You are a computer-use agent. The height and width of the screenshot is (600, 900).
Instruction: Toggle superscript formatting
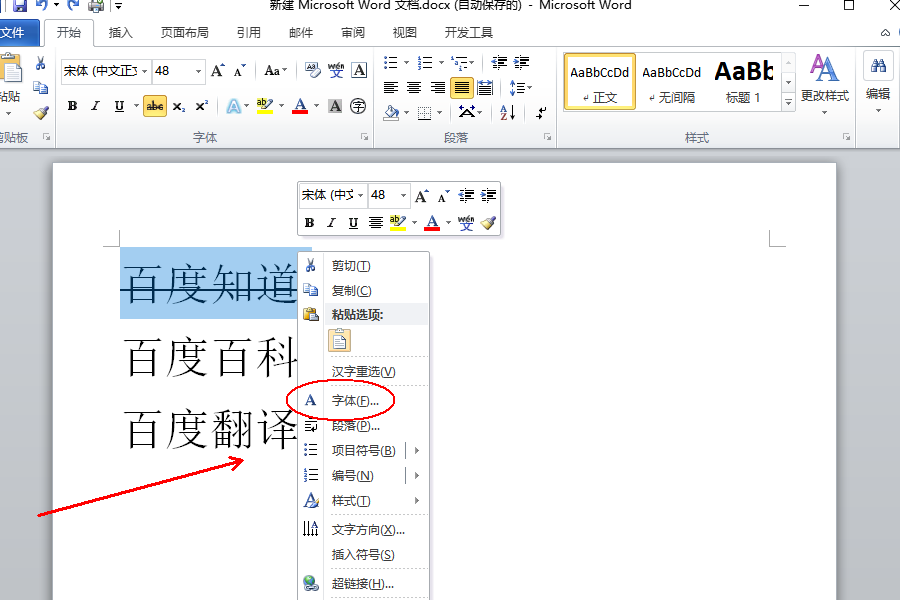[x=201, y=106]
